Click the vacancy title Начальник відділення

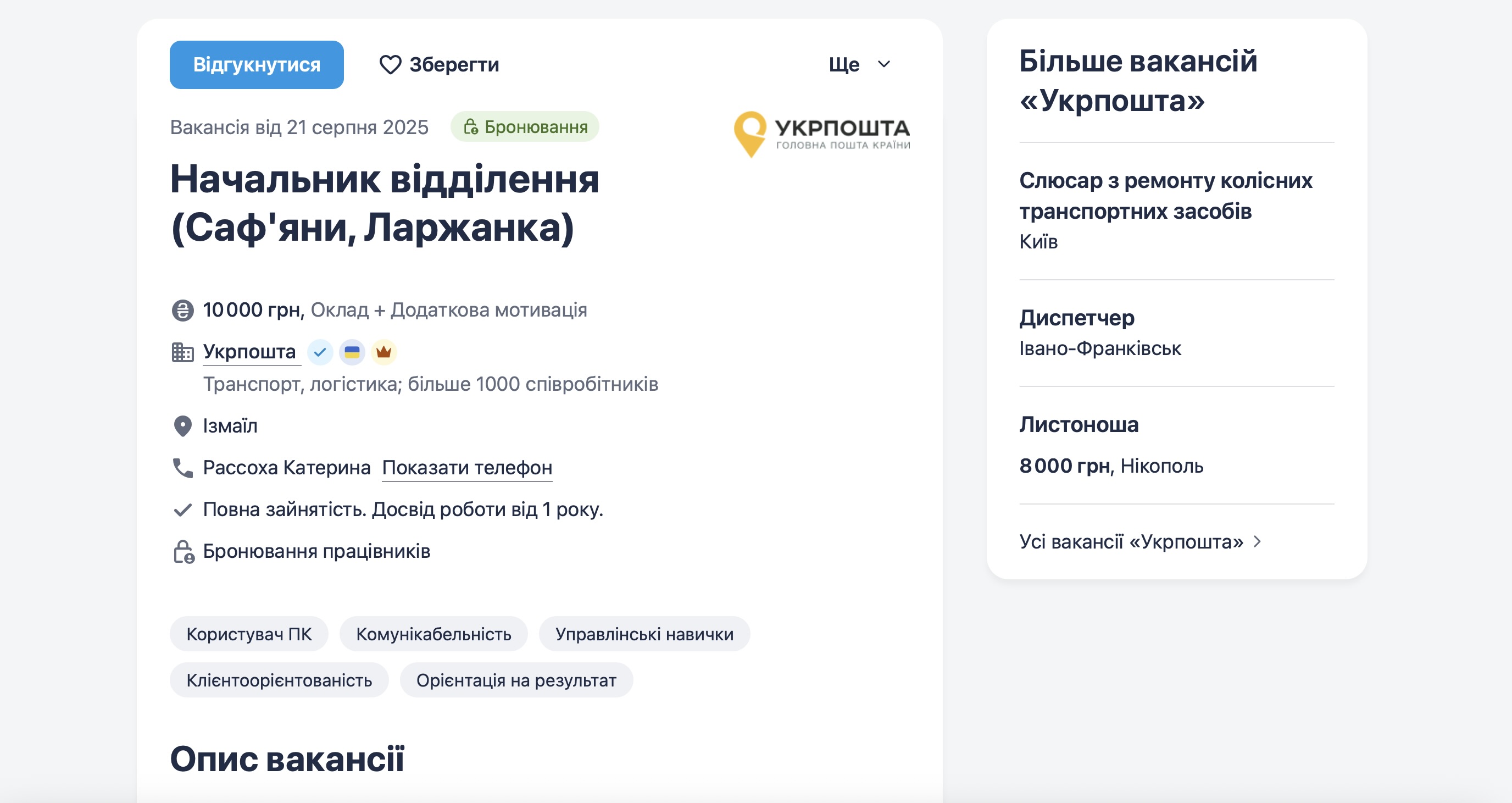coord(385,204)
